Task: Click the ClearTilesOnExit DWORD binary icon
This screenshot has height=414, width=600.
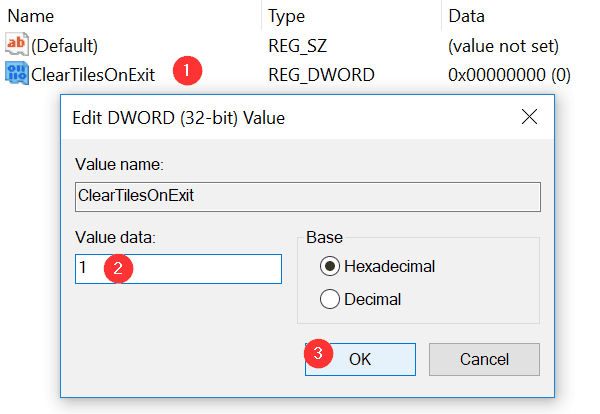Action: tap(18, 73)
